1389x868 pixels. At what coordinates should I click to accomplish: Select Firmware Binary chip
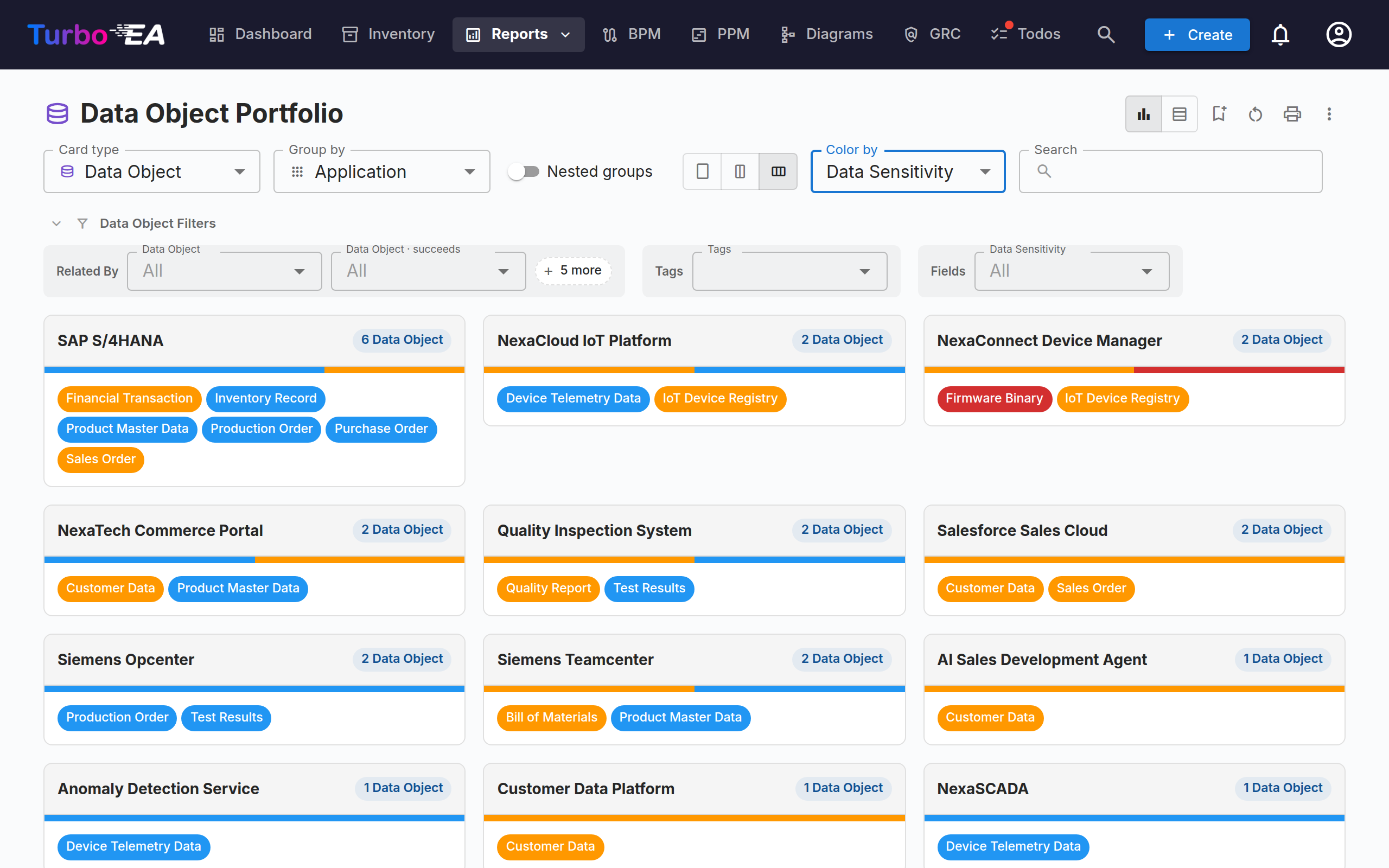(x=994, y=398)
